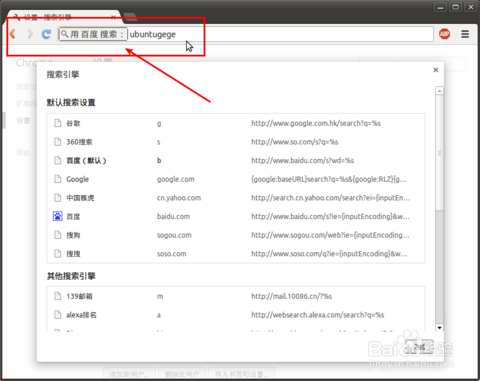Click the google.com.hk search URL
Screen dimensions: 480x381
[316, 123]
